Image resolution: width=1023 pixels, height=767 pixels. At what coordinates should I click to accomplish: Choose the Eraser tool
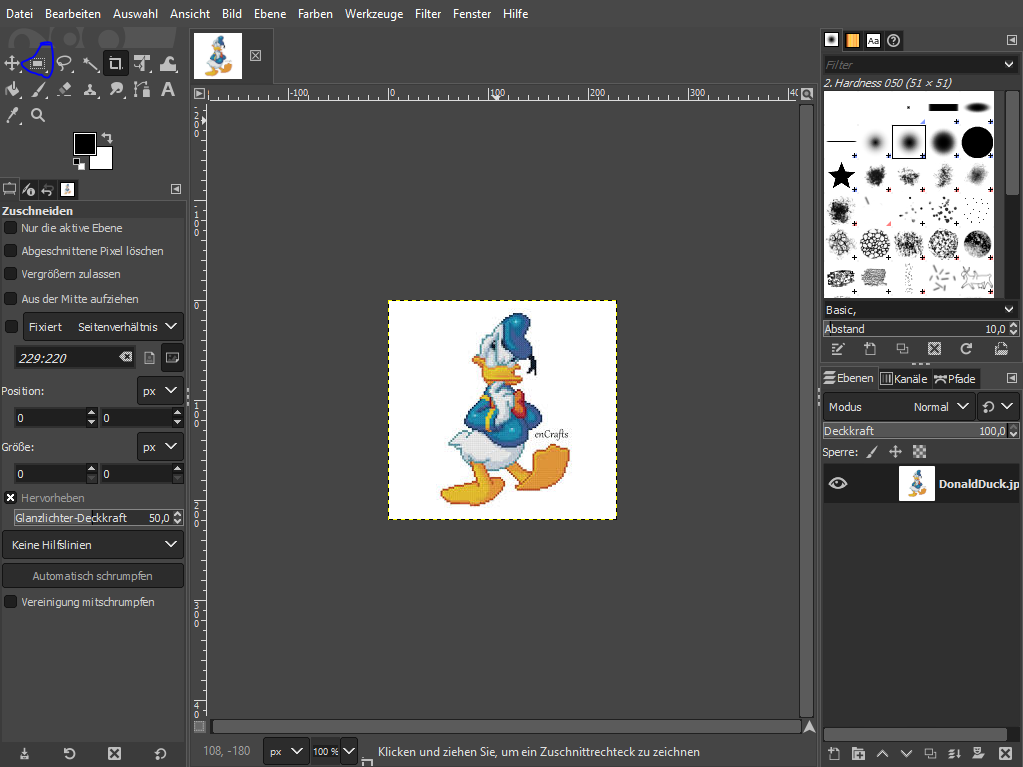click(x=64, y=89)
